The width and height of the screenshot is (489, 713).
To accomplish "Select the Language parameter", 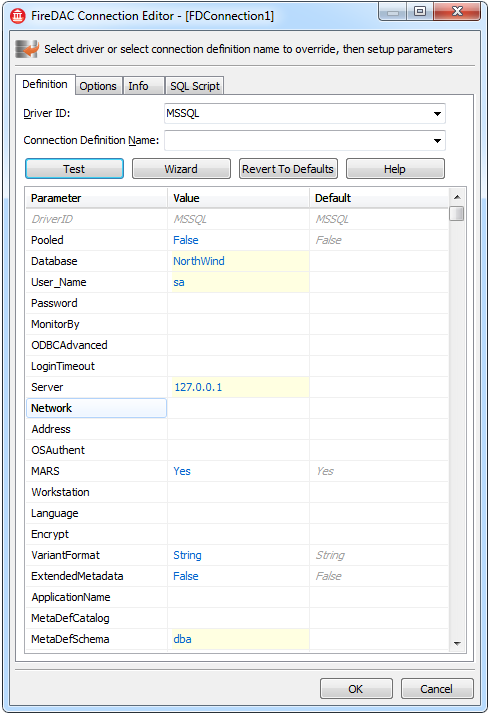I will (x=96, y=513).
